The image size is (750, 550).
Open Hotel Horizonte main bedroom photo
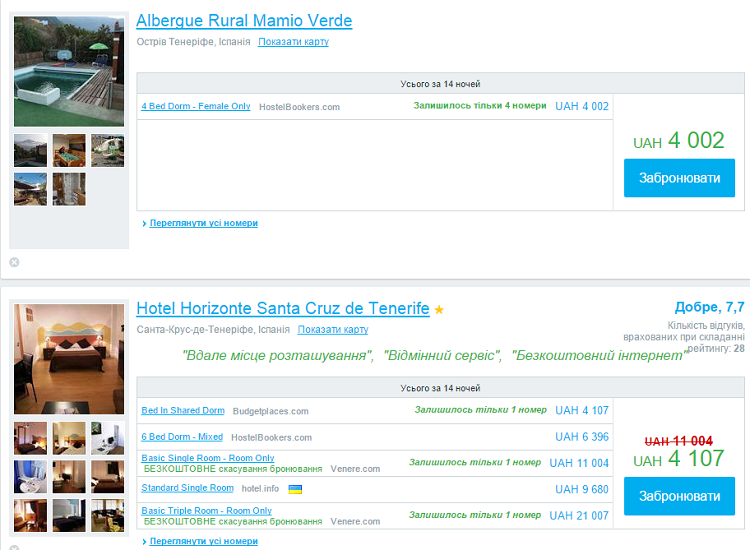[69, 358]
